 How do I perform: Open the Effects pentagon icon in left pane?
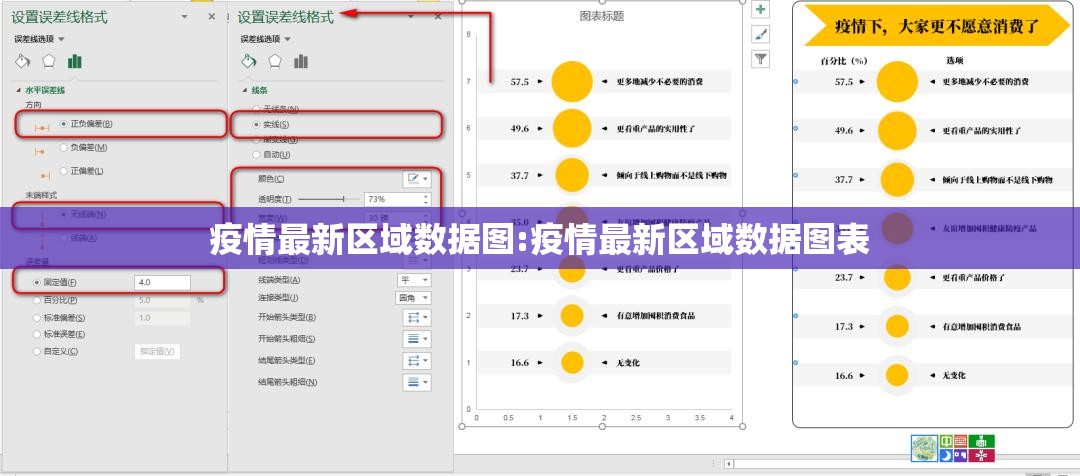[48, 61]
